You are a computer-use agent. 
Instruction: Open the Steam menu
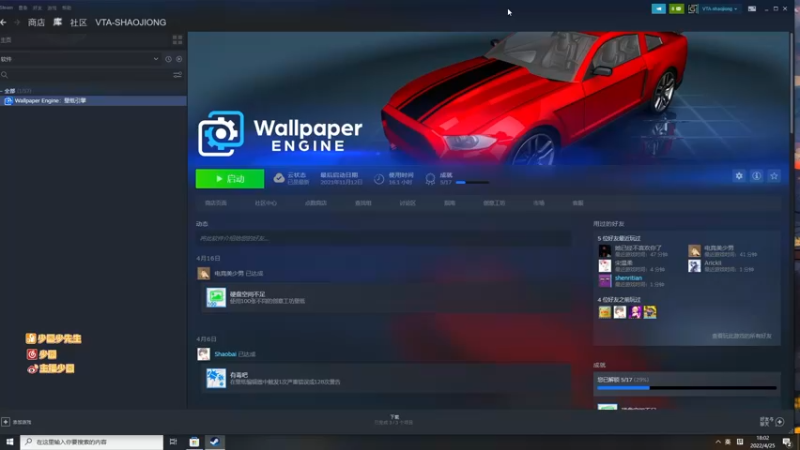click(6, 8)
